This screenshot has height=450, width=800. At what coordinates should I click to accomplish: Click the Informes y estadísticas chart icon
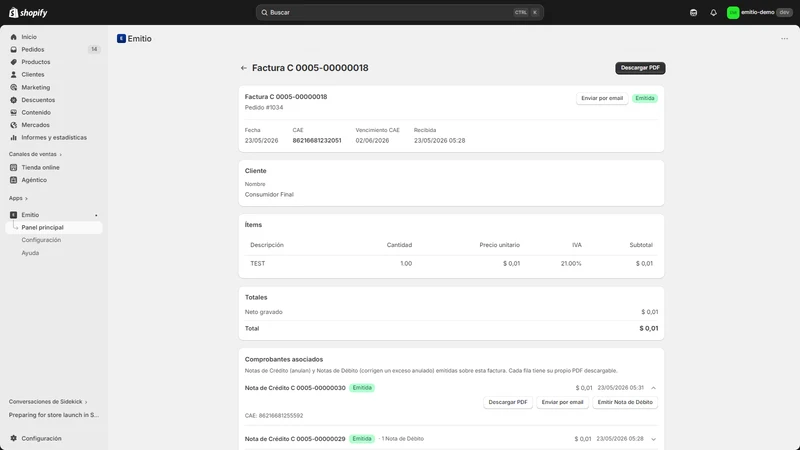coord(14,137)
